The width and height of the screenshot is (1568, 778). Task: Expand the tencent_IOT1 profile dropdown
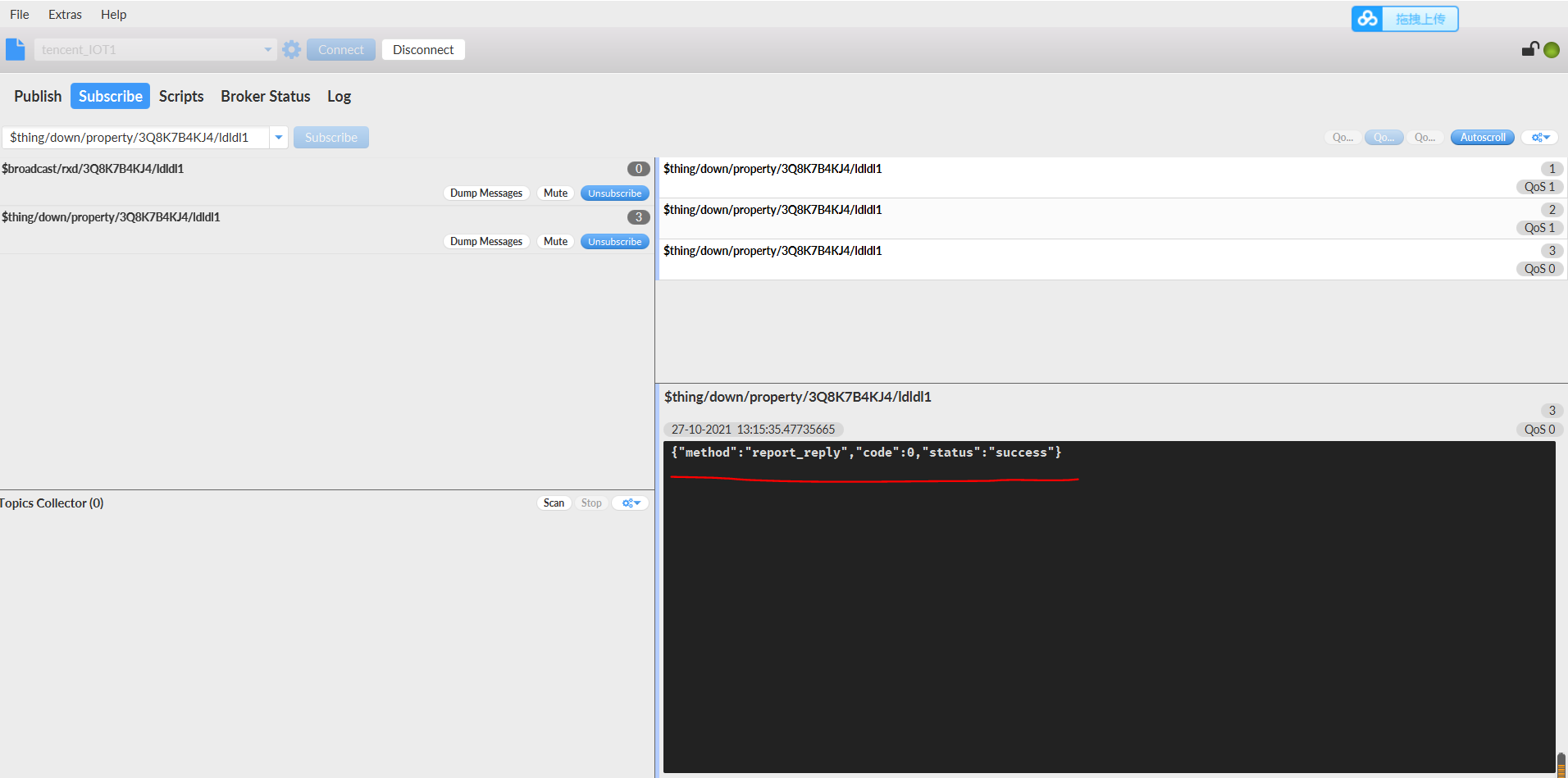point(267,49)
